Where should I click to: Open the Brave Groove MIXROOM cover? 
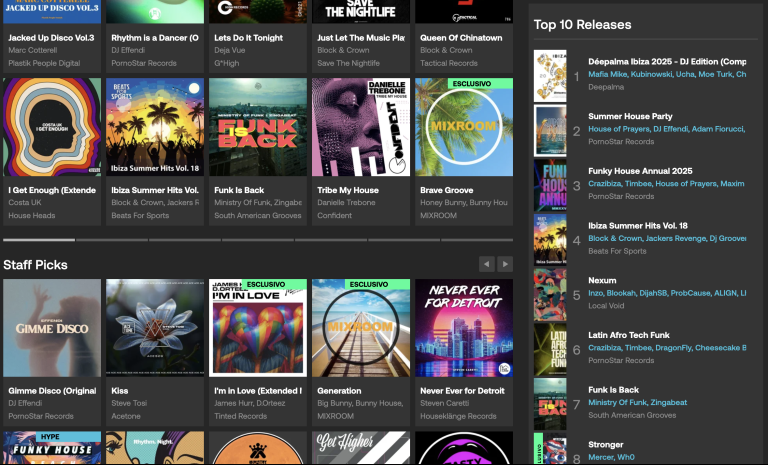464,127
